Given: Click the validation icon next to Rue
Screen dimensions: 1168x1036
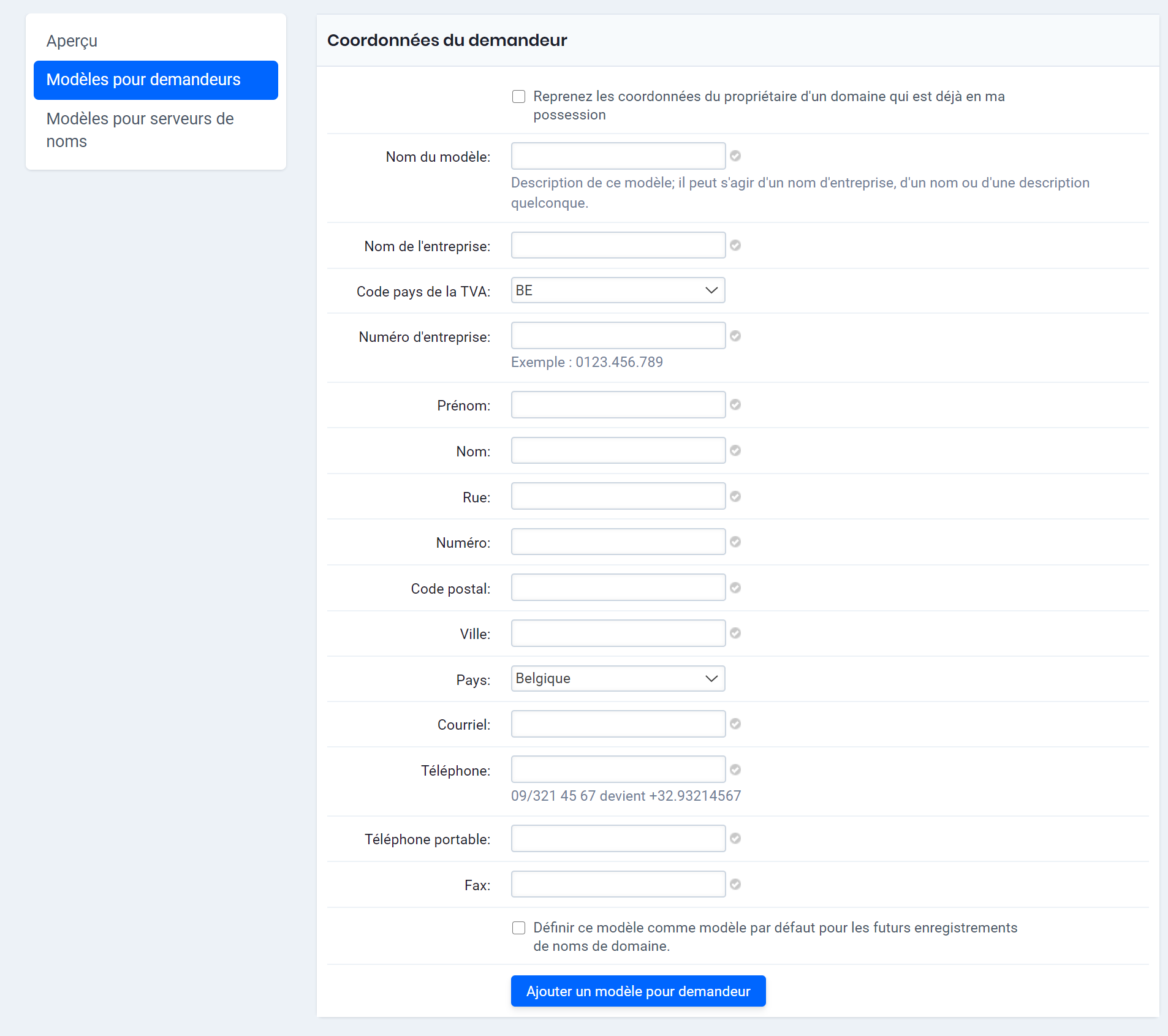Looking at the screenshot, I should [736, 496].
